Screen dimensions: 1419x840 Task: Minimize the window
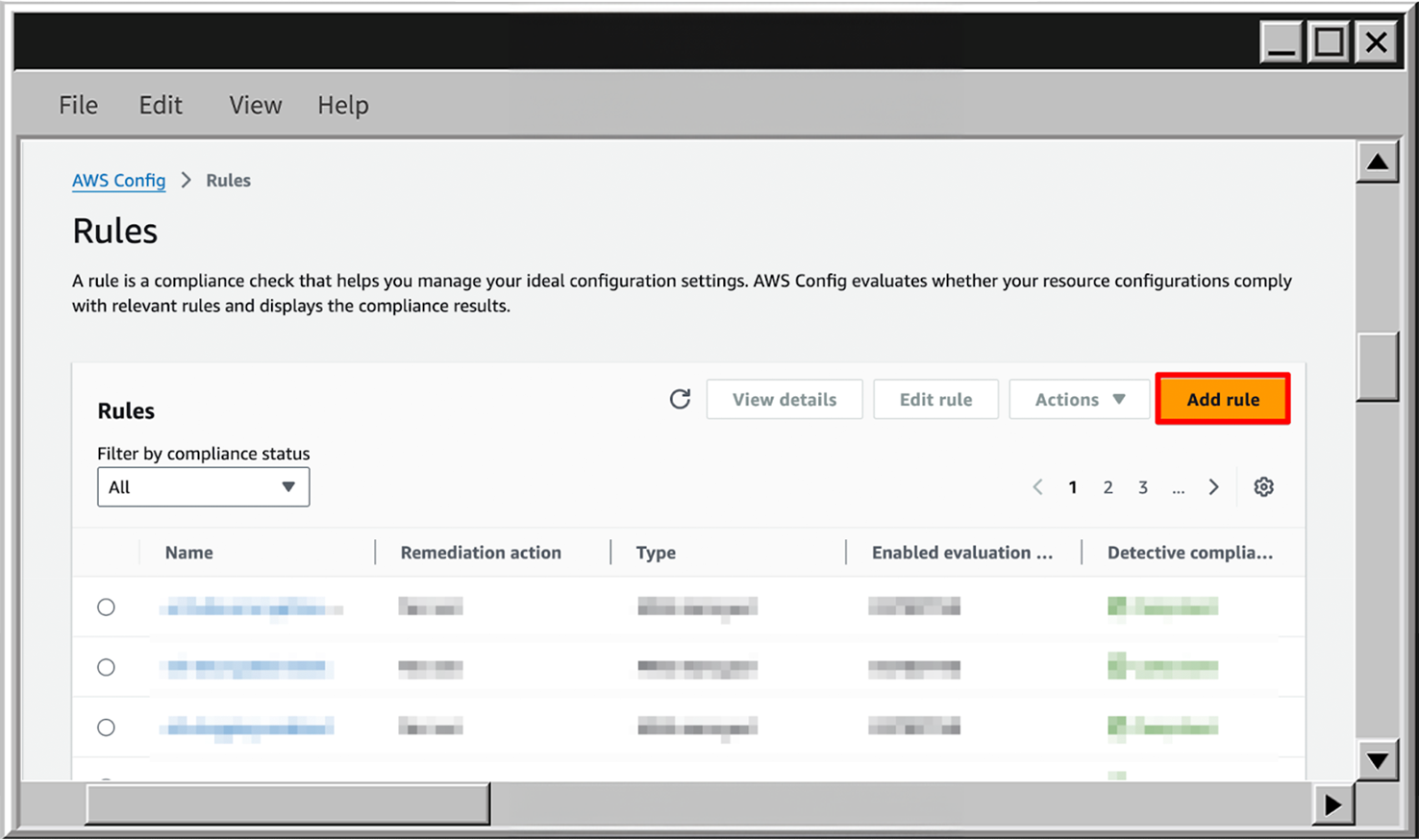[1282, 42]
